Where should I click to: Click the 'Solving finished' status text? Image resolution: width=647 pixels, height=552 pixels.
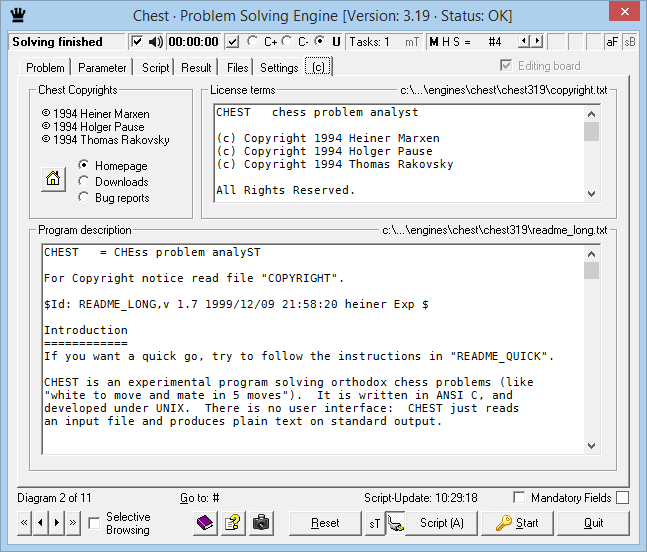click(x=57, y=42)
